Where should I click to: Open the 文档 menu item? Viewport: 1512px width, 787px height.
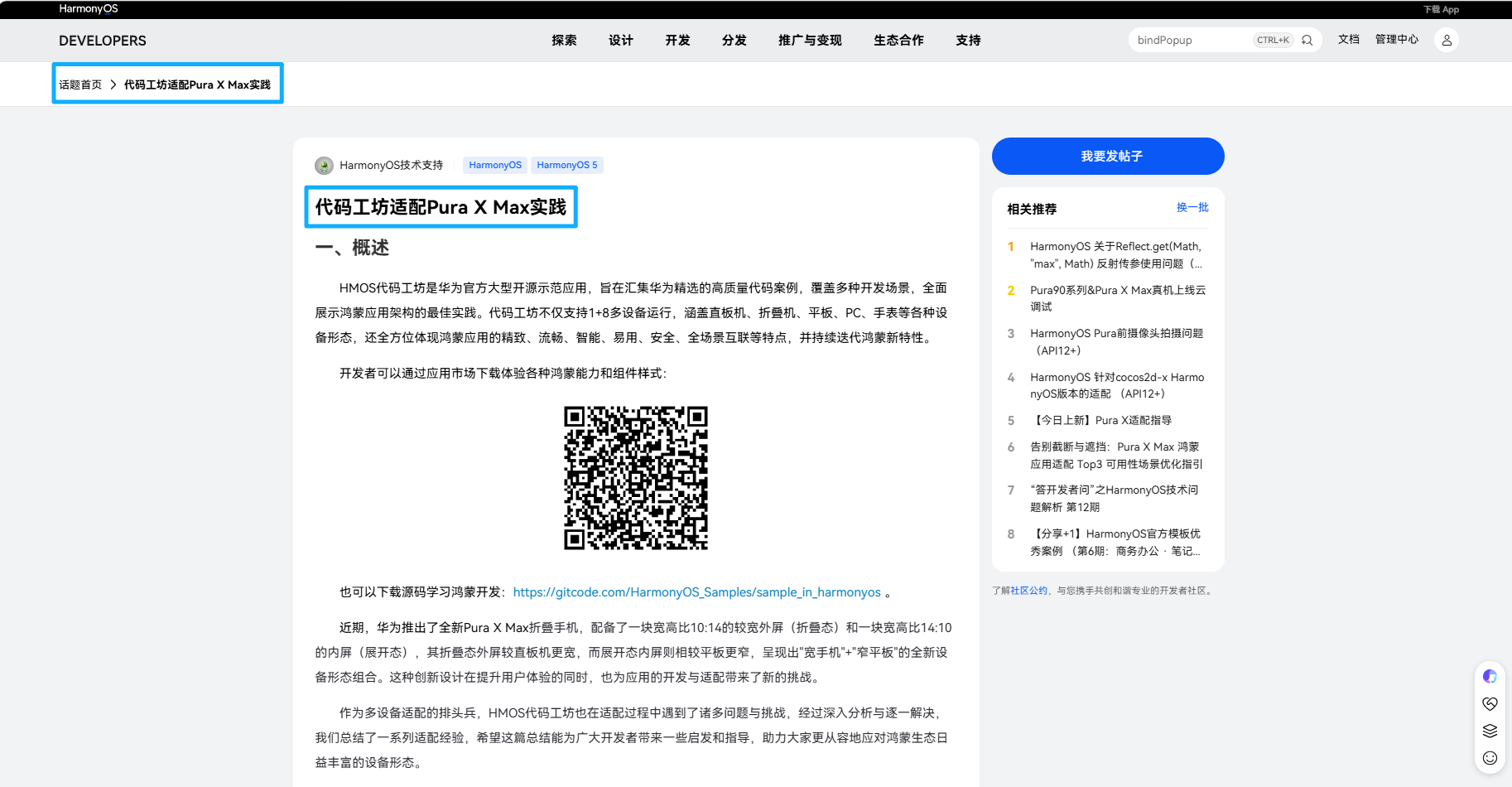(x=1349, y=39)
